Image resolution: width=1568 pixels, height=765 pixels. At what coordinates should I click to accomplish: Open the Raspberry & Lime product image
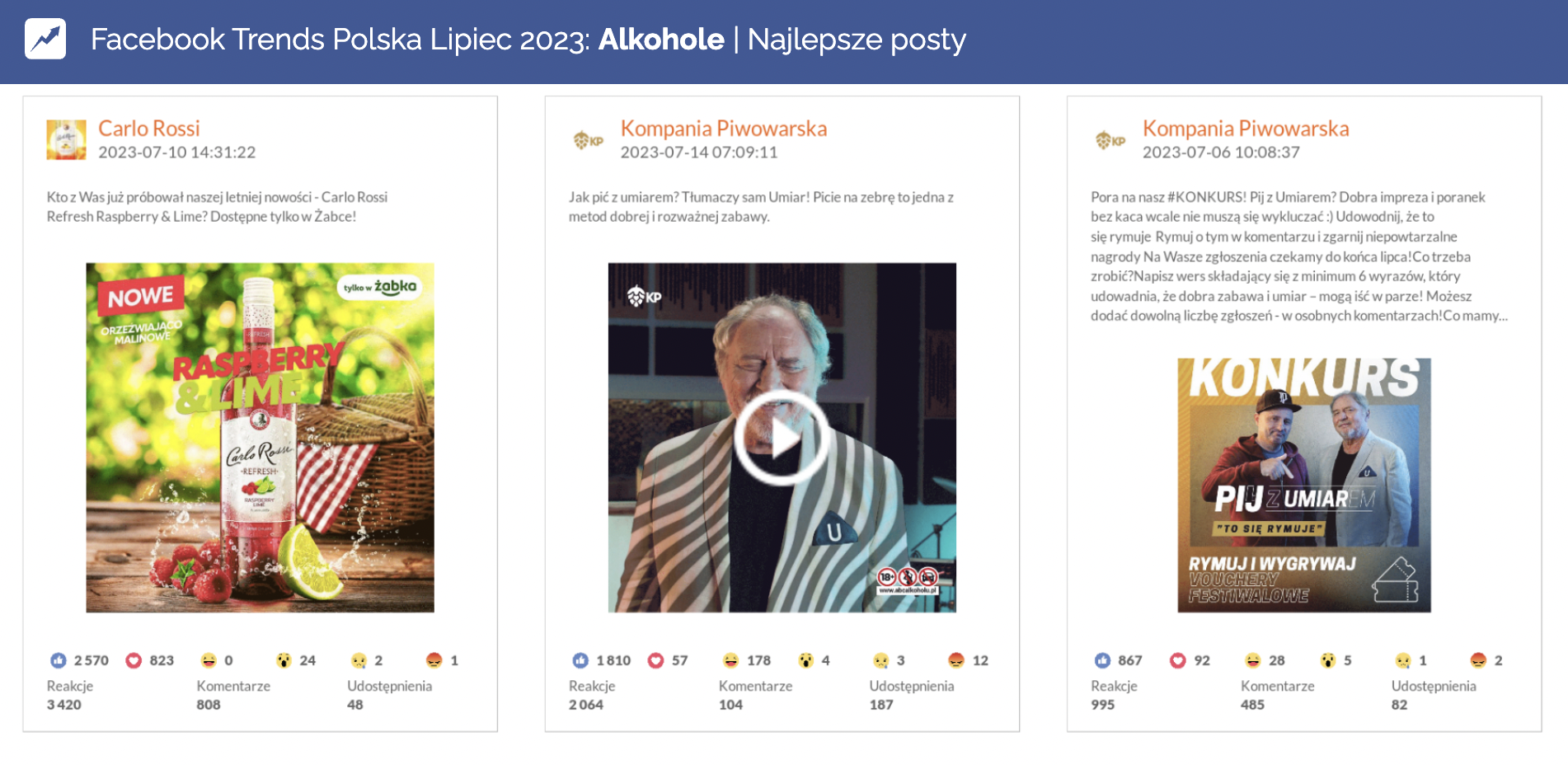261,438
